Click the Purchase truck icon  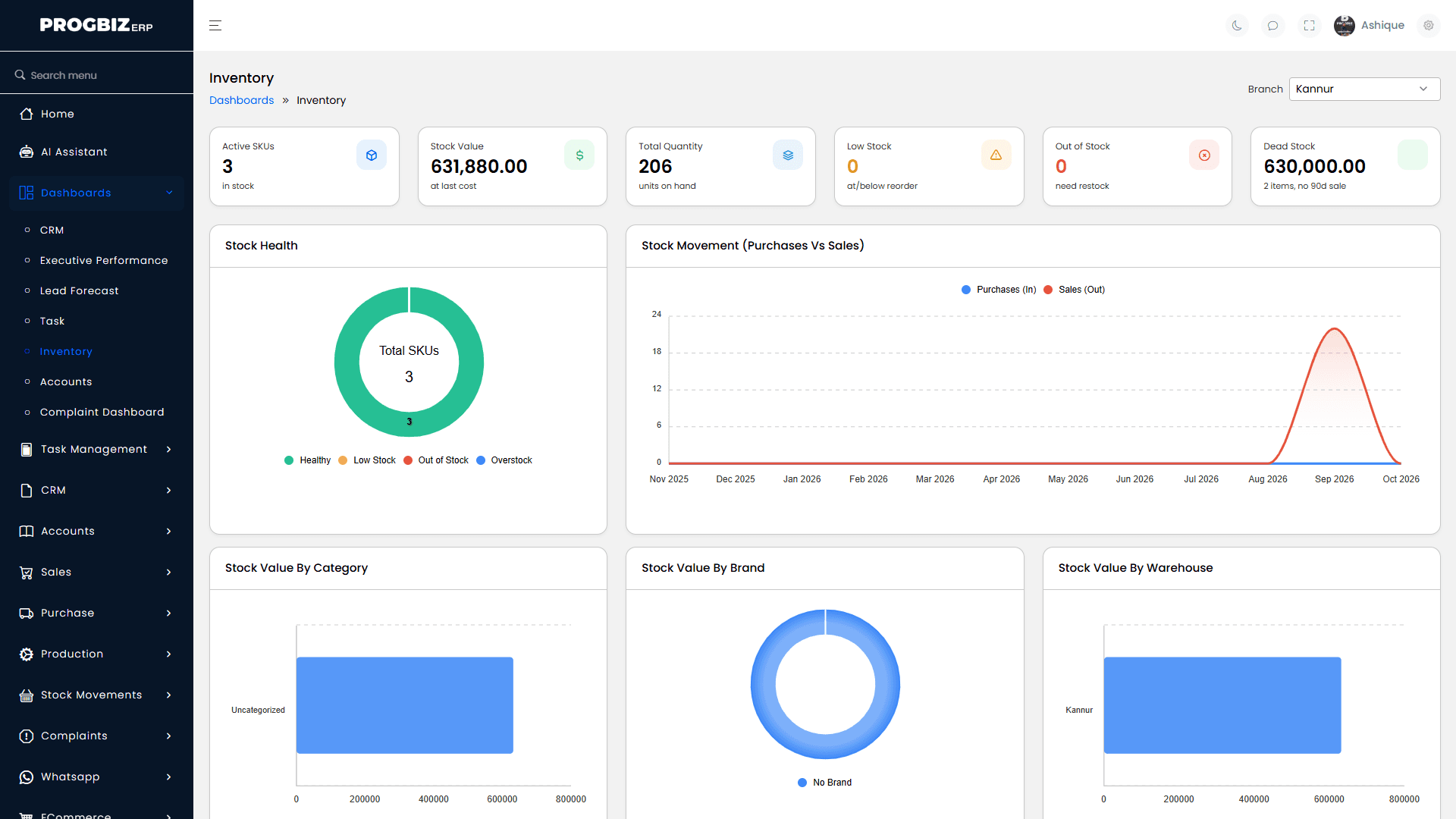point(27,613)
